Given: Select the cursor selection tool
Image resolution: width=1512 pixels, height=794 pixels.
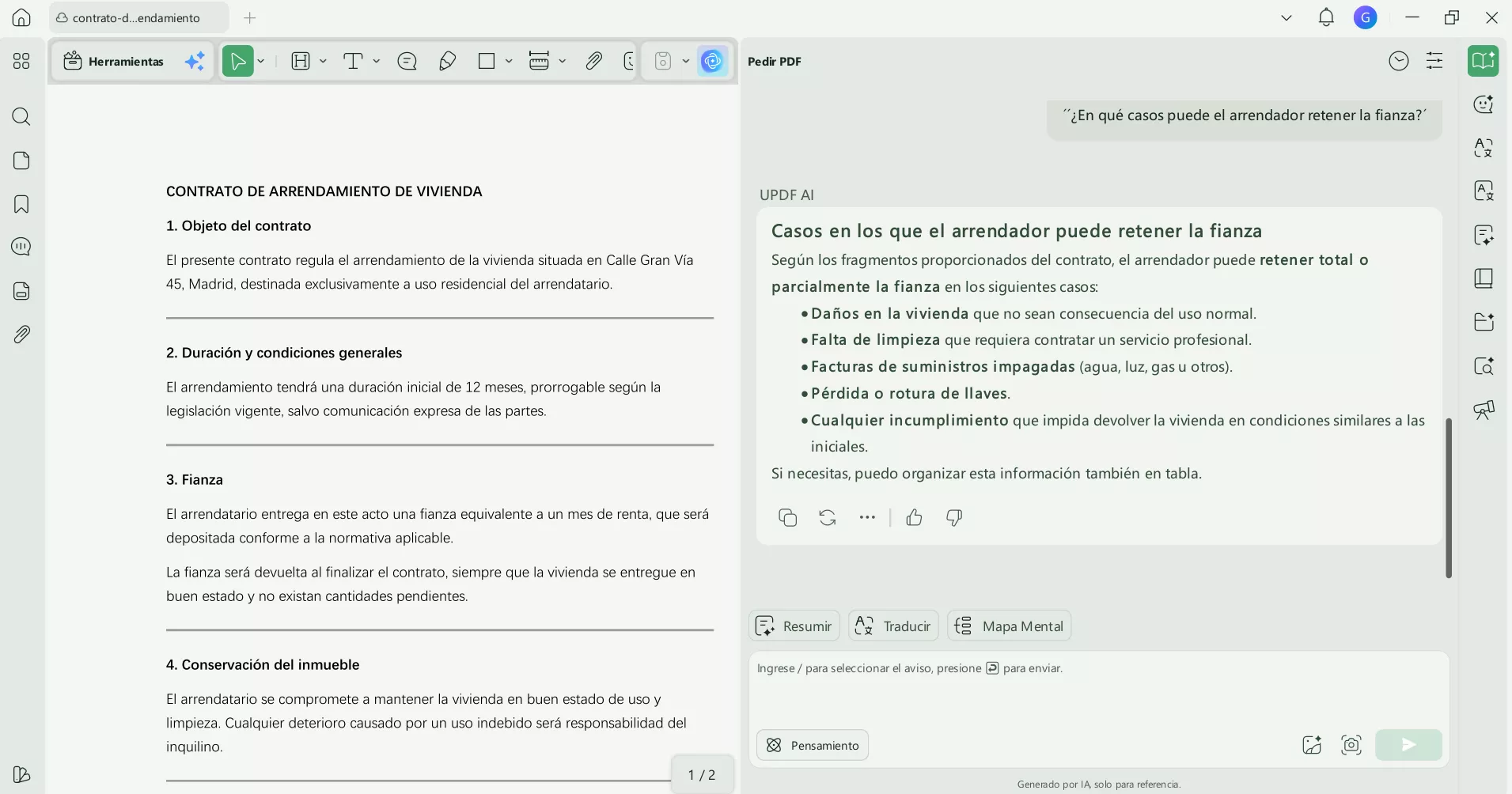Looking at the screenshot, I should tap(238, 61).
